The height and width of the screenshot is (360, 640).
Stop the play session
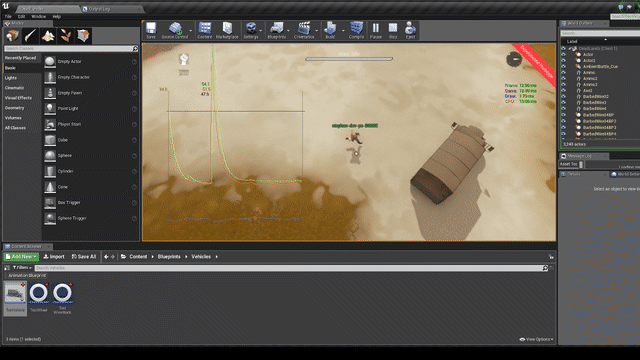tap(393, 29)
